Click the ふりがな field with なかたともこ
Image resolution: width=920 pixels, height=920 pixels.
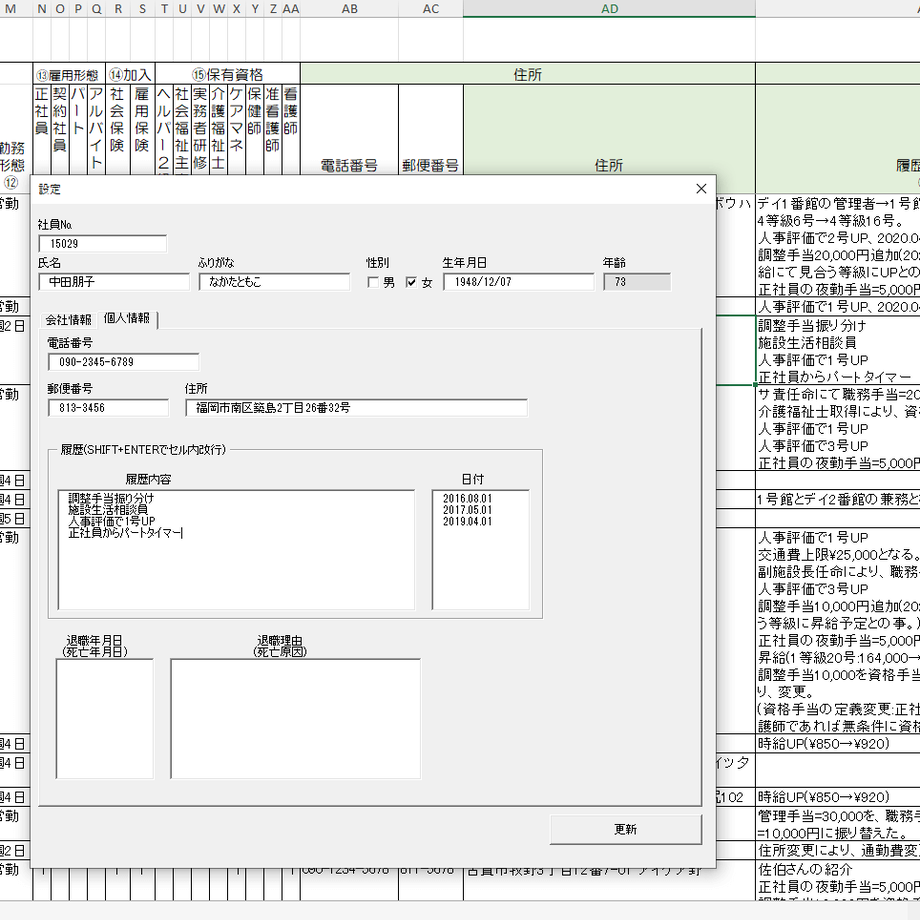[274, 282]
